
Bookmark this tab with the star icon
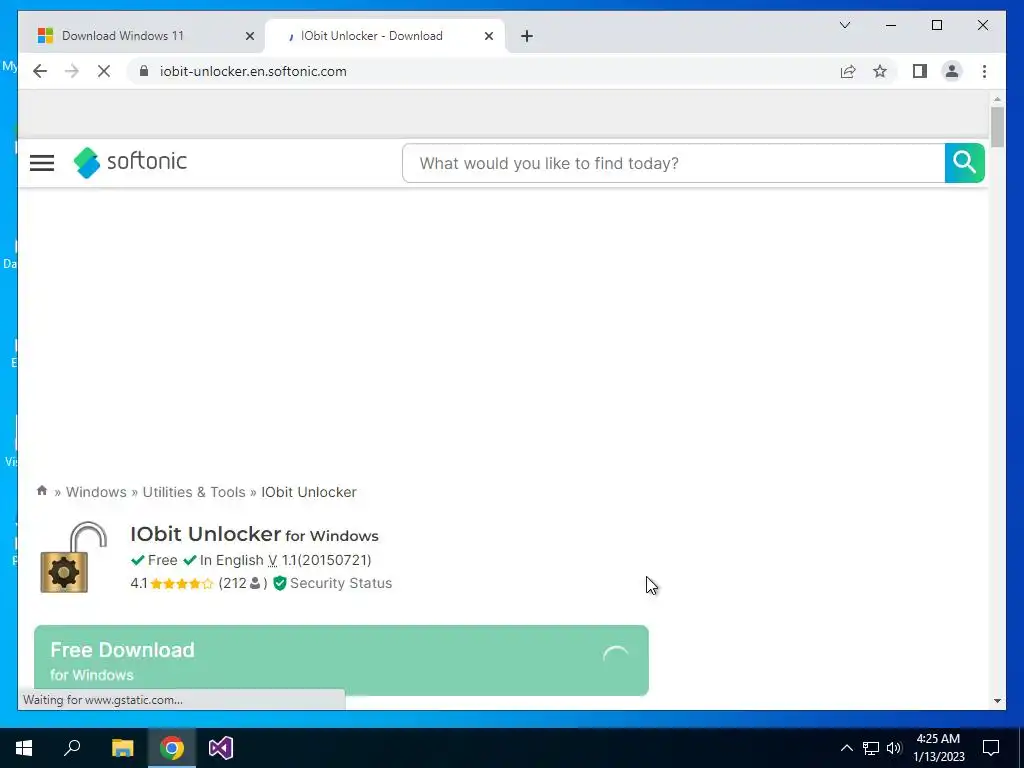[x=880, y=71]
